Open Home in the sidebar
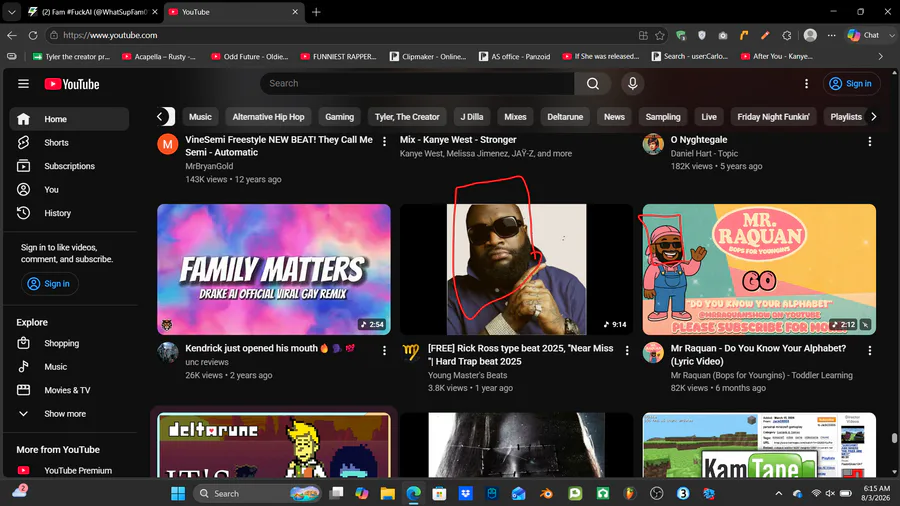This screenshot has width=900, height=506. (69, 119)
